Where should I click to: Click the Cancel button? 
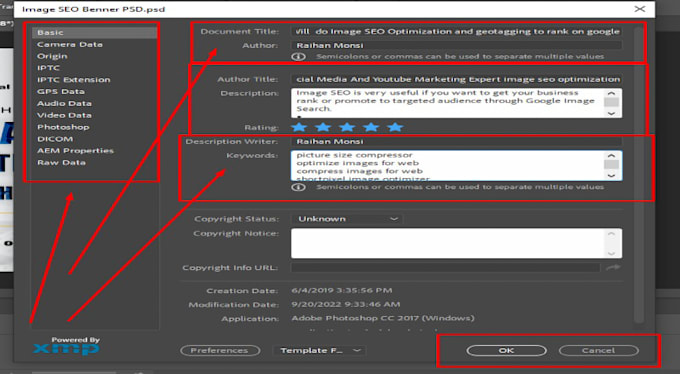pos(598,350)
